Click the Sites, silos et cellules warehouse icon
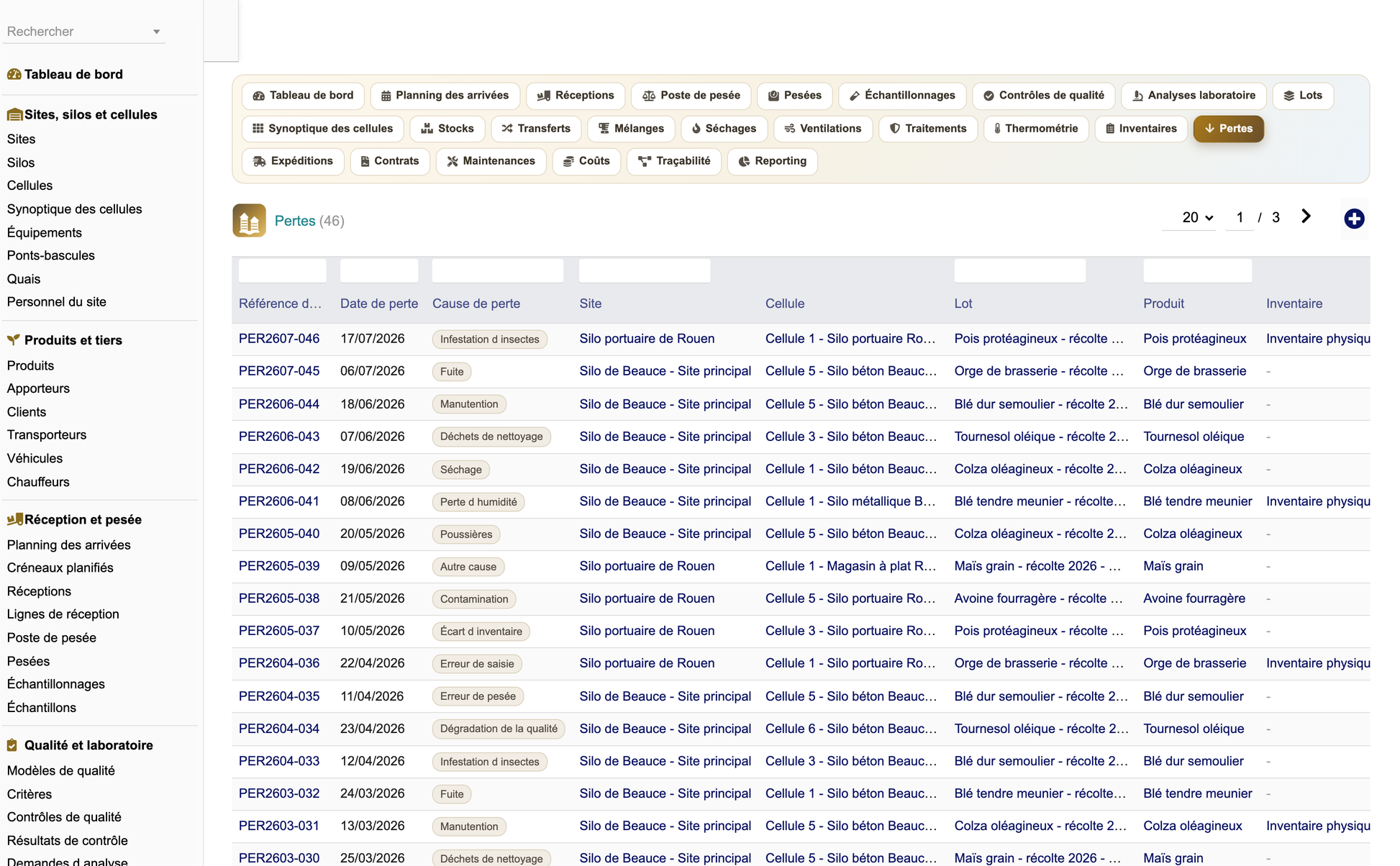The height and width of the screenshot is (866, 1400). pos(14,114)
